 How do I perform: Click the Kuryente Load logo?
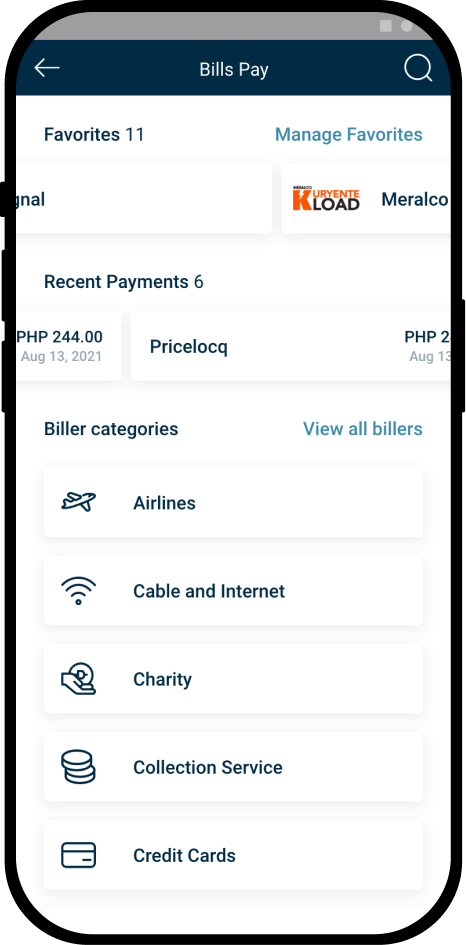tap(326, 198)
